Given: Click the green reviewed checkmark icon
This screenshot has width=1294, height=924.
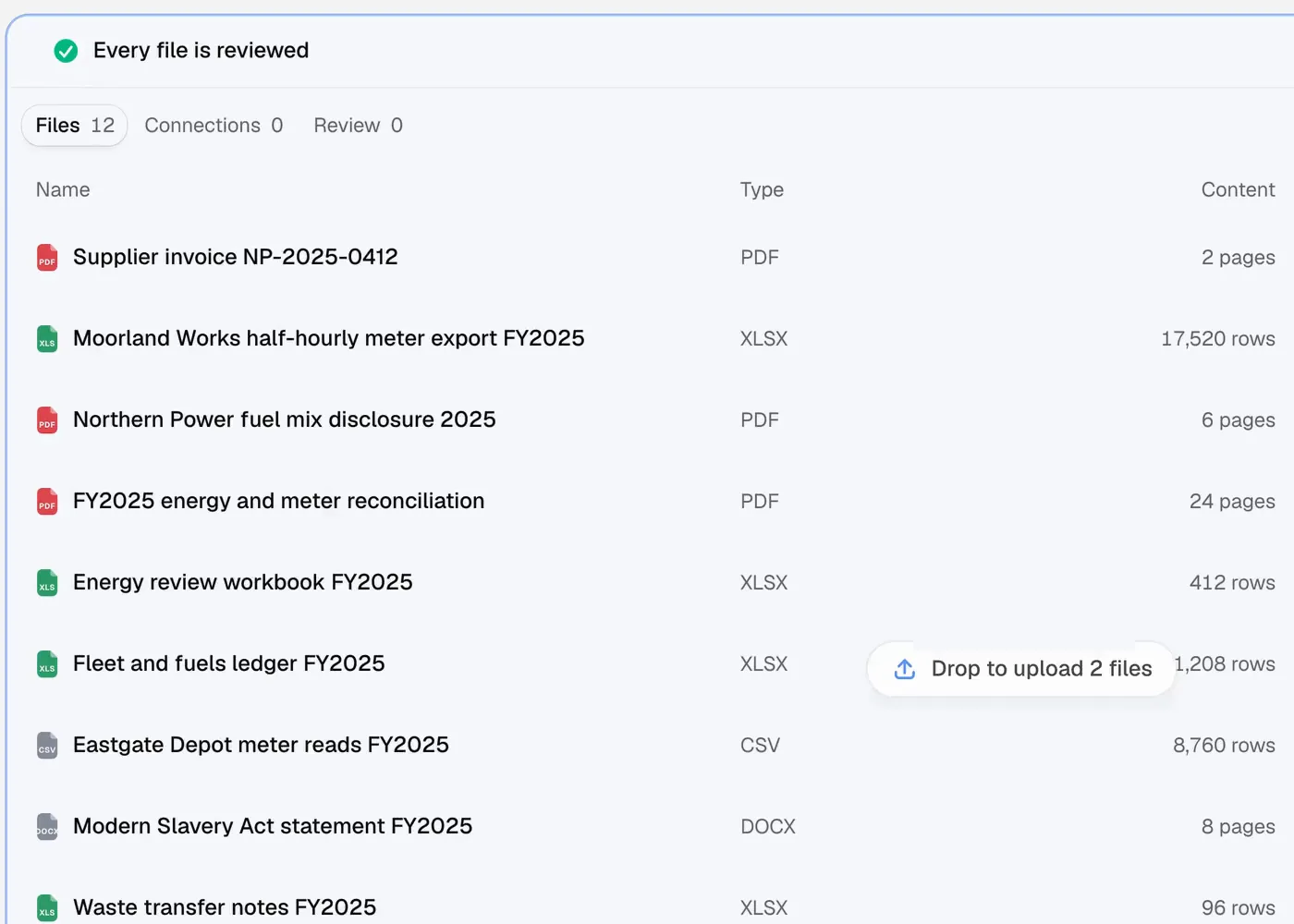Looking at the screenshot, I should click(66, 51).
